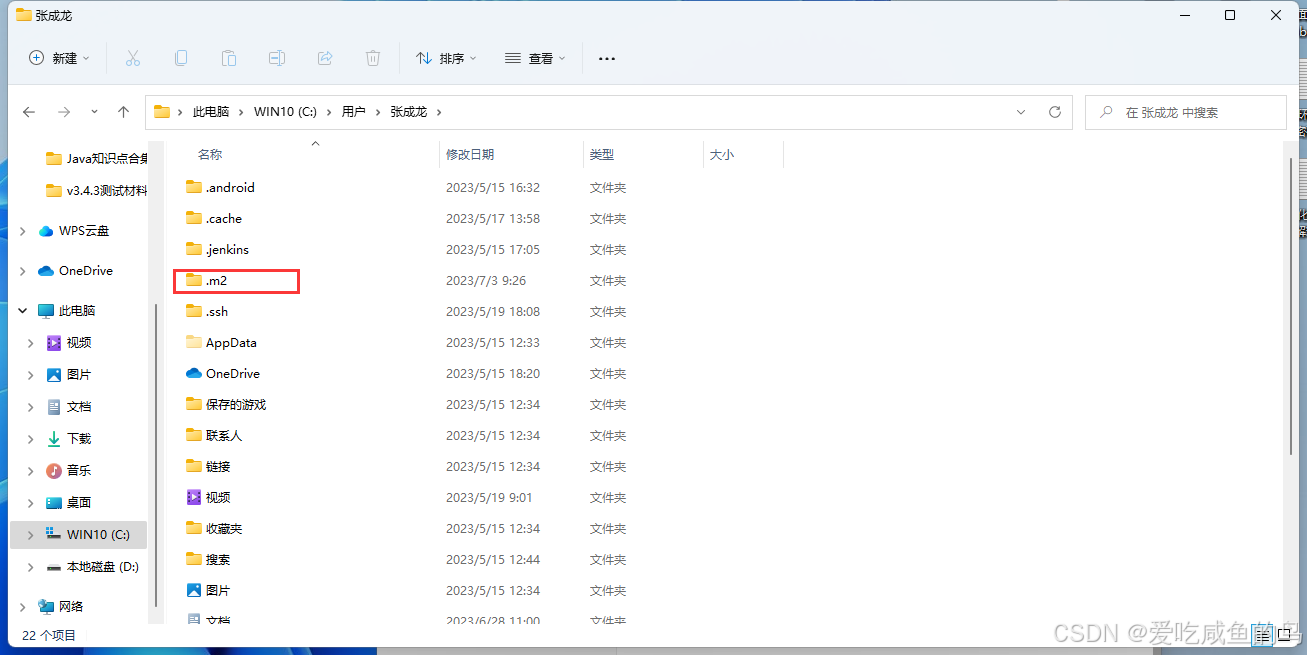Click 用户 in address breadcrumb
This screenshot has width=1307, height=655.
pyautogui.click(x=354, y=112)
